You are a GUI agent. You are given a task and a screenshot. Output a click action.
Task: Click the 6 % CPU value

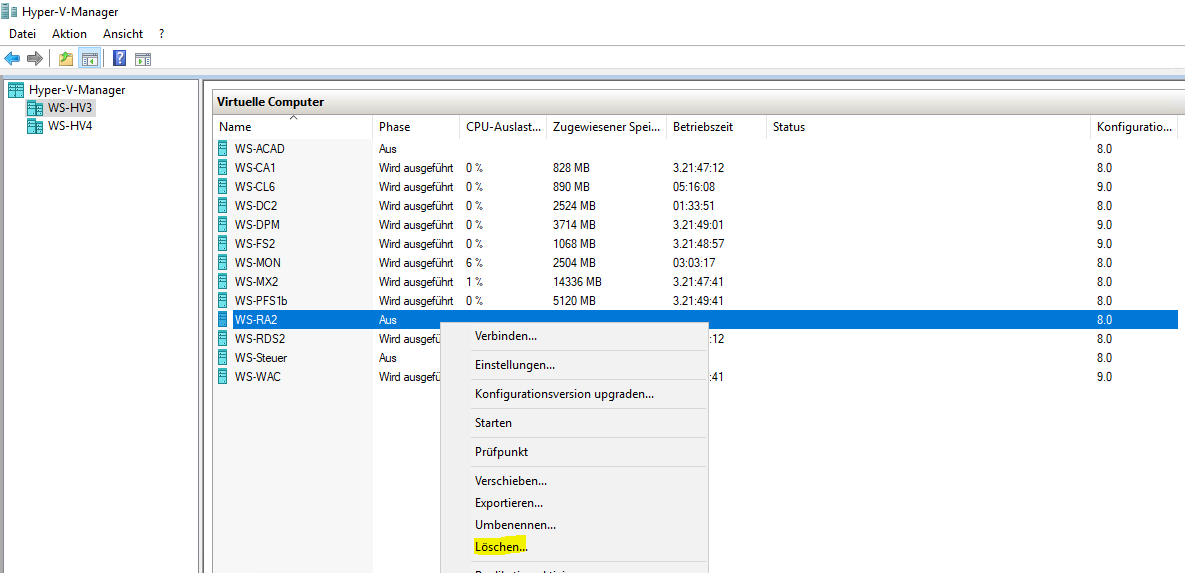(474, 262)
